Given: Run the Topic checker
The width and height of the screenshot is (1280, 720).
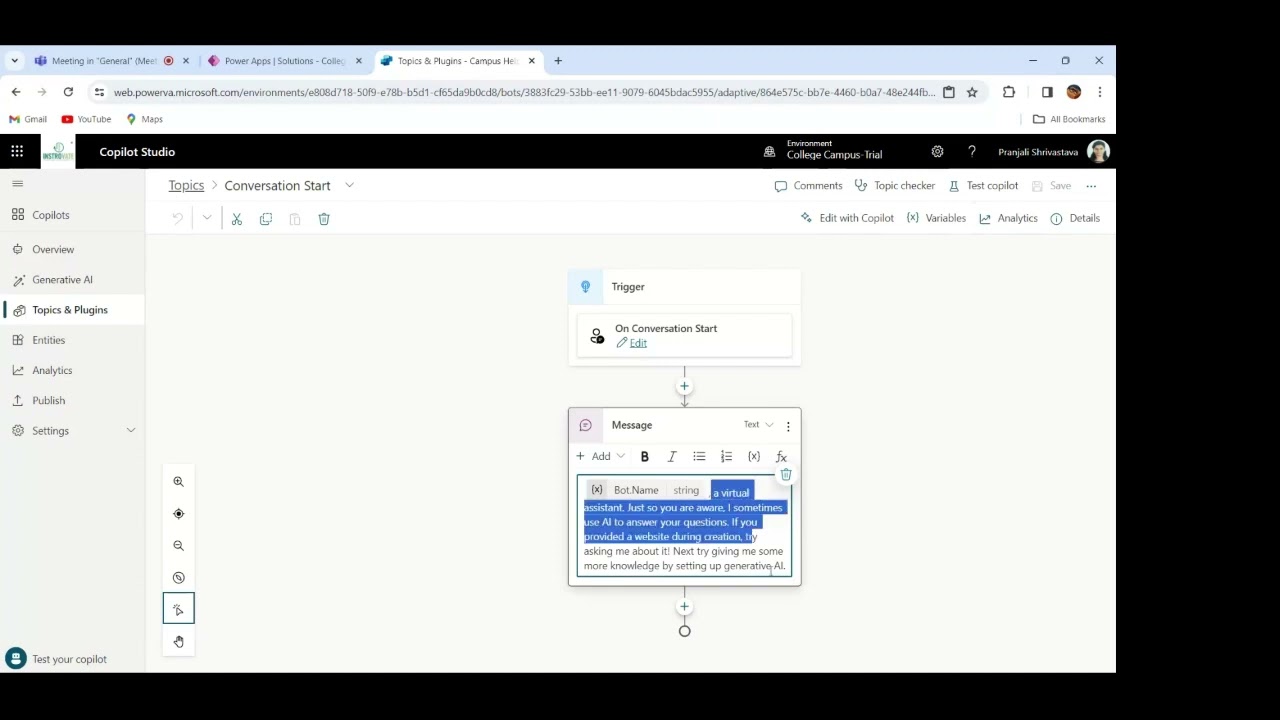Looking at the screenshot, I should tap(895, 186).
